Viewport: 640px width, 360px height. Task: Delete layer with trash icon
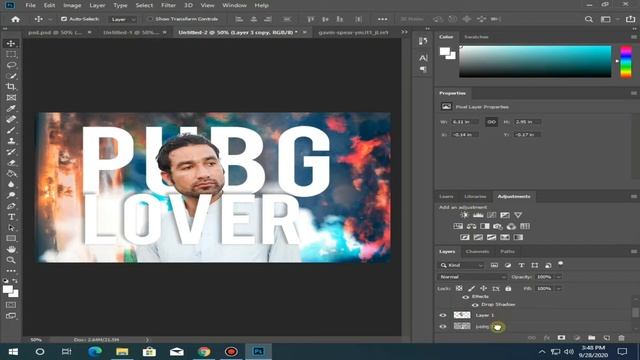coord(621,338)
